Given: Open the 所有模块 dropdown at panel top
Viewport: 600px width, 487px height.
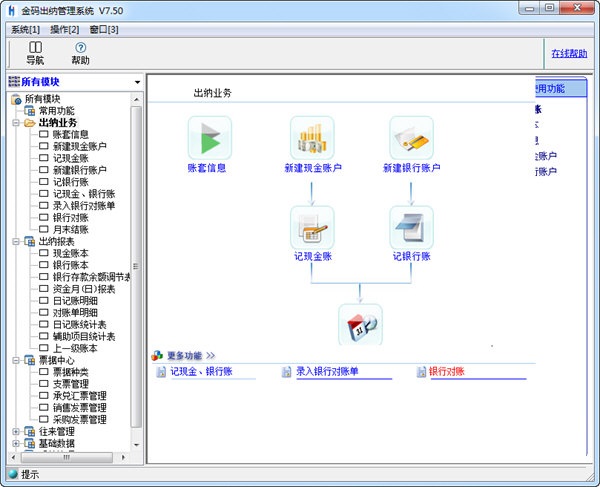Looking at the screenshot, I should (136, 82).
